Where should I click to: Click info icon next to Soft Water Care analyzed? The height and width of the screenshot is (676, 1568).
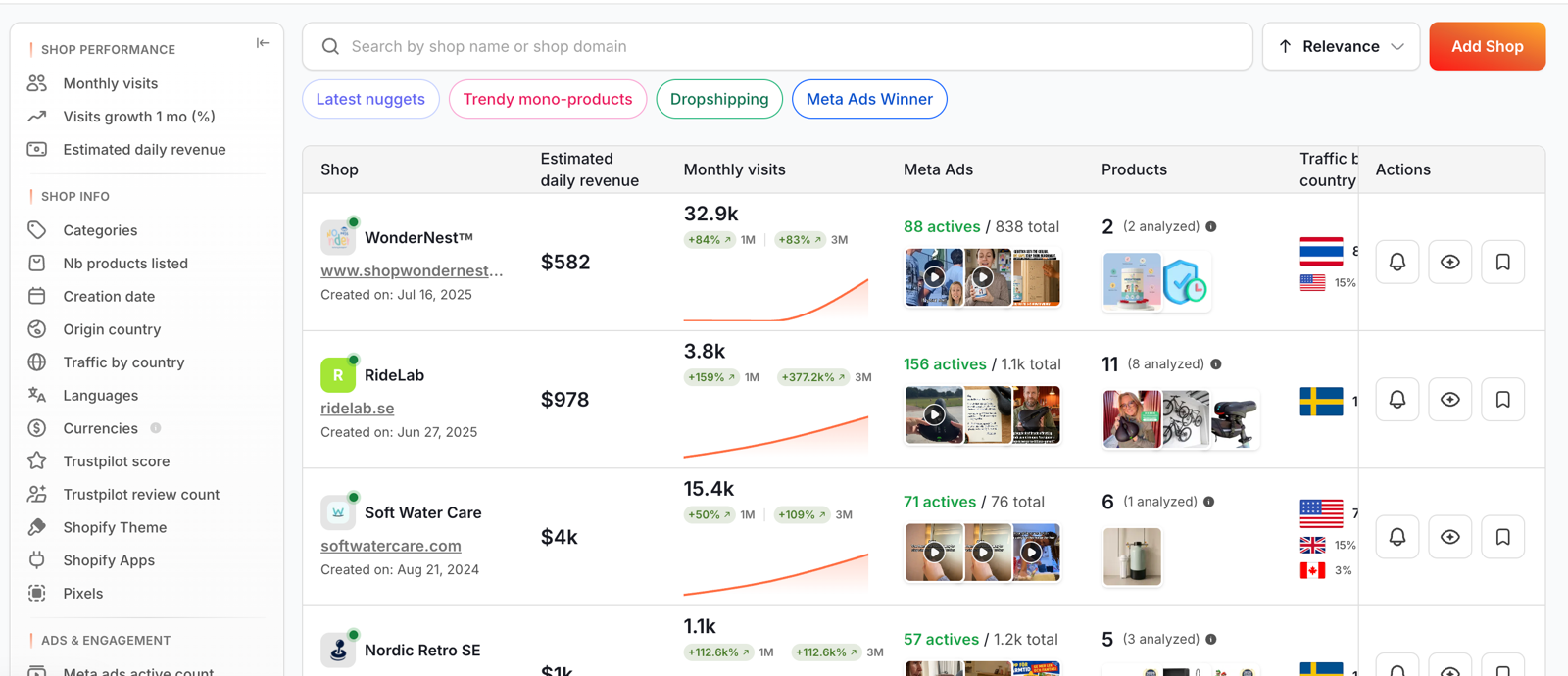(1209, 502)
